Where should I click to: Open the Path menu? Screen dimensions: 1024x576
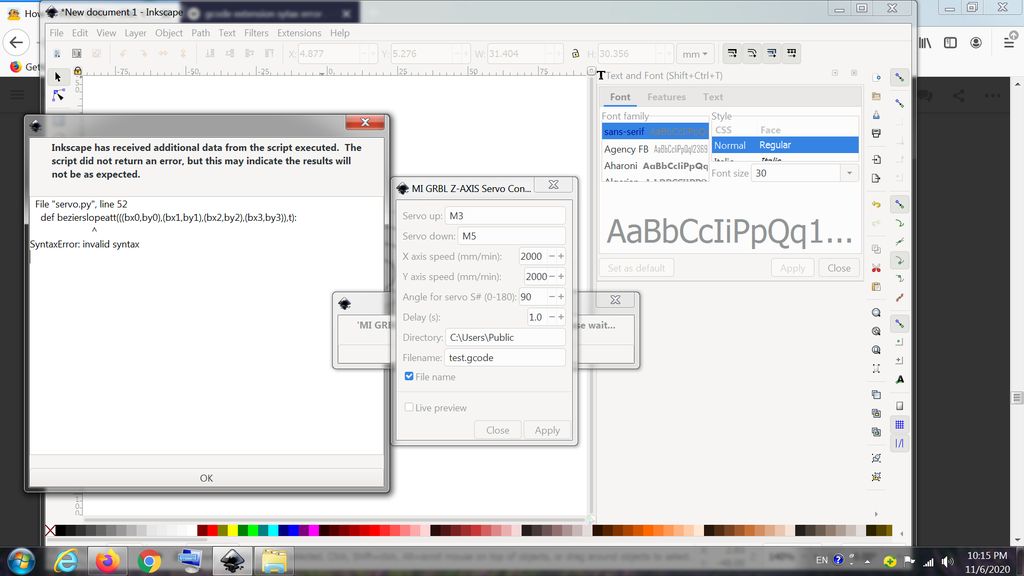coord(200,33)
